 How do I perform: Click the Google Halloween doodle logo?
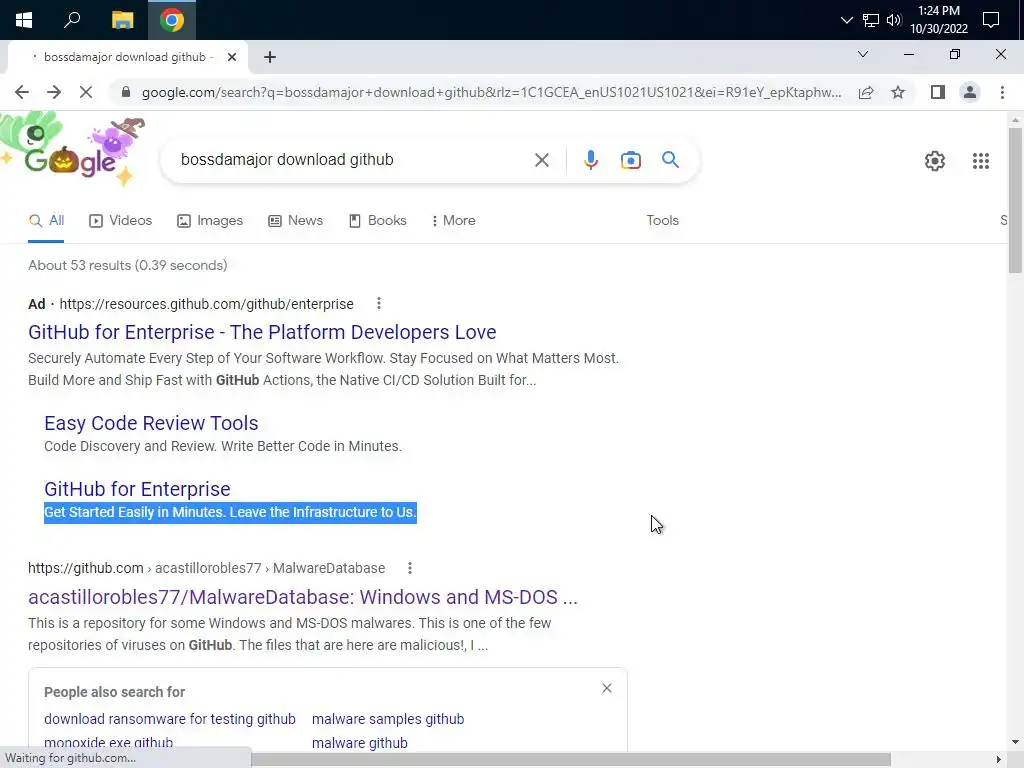(73, 150)
